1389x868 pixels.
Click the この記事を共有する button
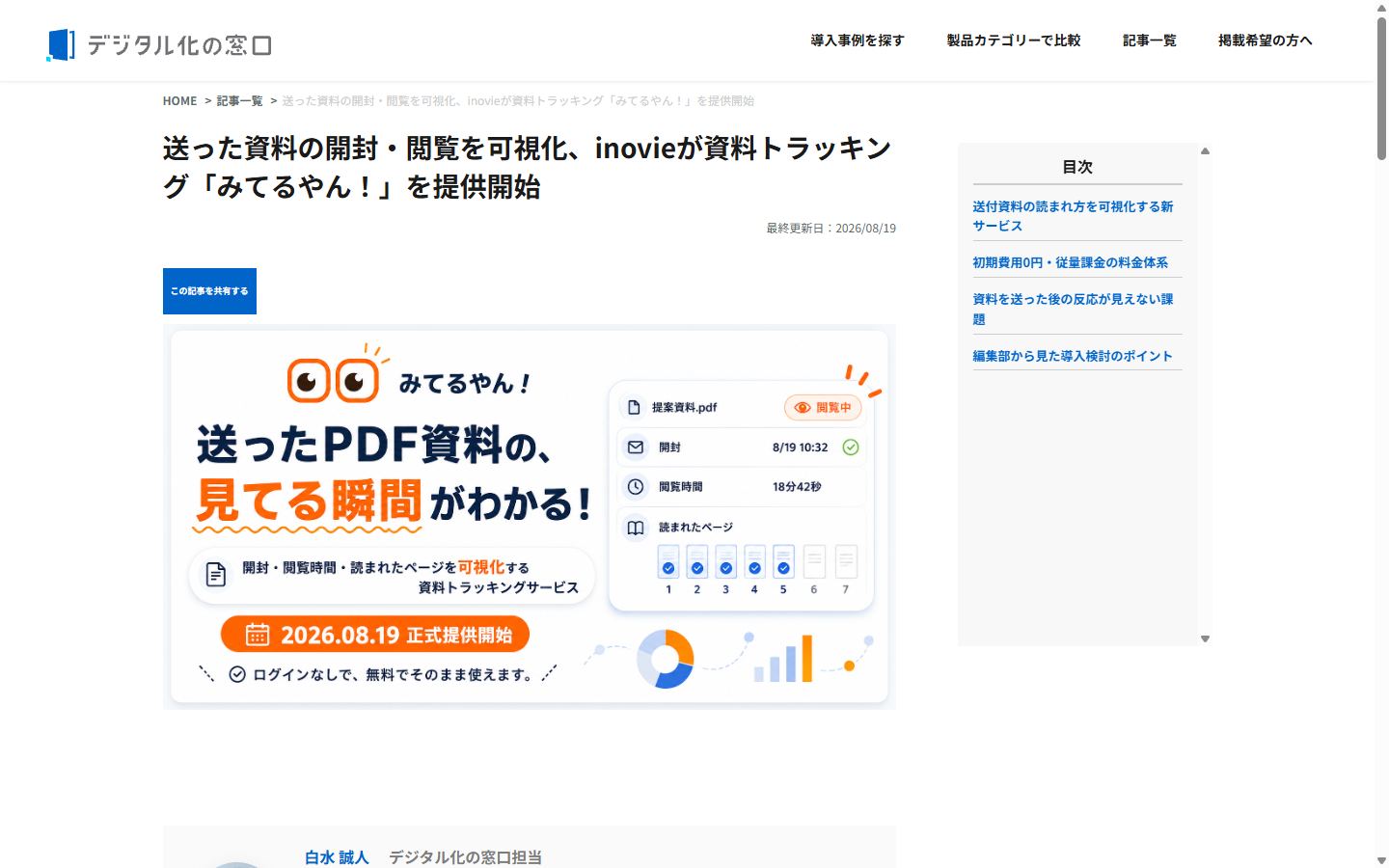coord(209,291)
